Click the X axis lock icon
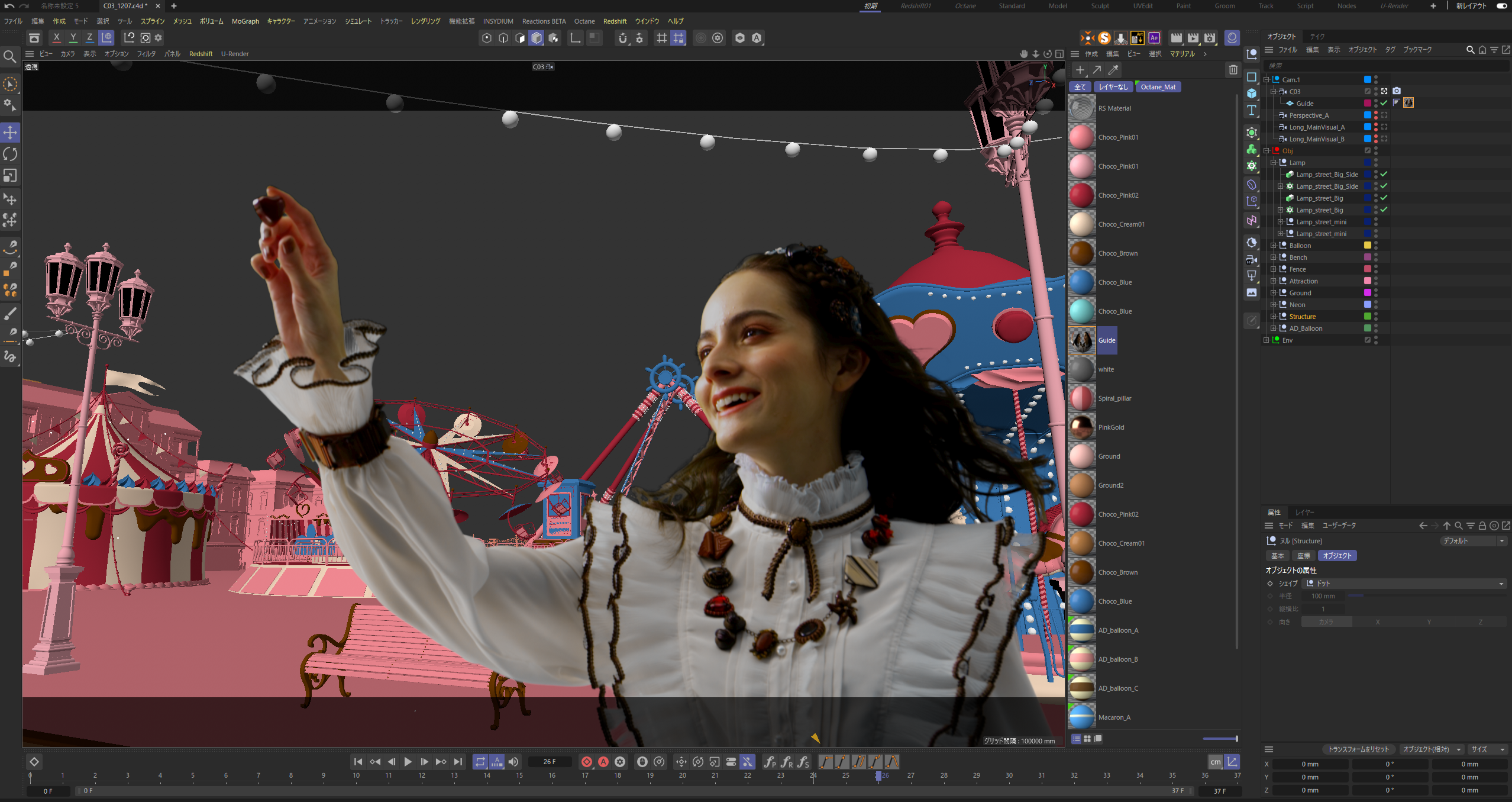Screen dimensions: 1512x802 pos(56,38)
